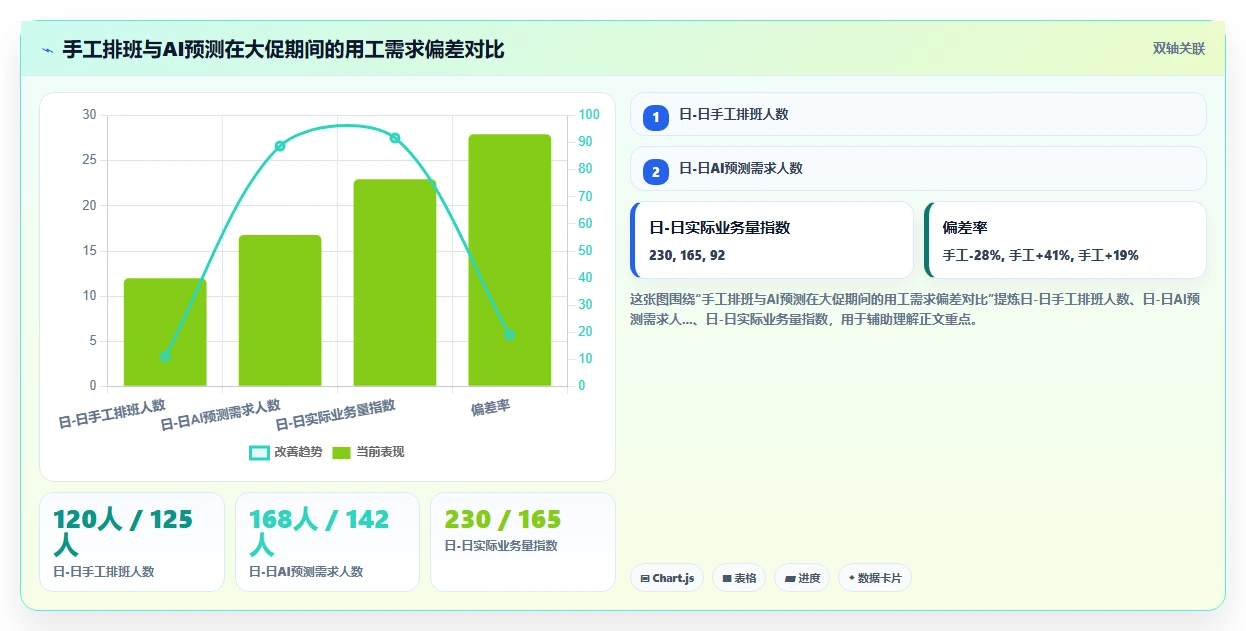The height and width of the screenshot is (631, 1246).
Task: Click the x-axis label 日-日AI预测需求人数
Action: coord(221,415)
